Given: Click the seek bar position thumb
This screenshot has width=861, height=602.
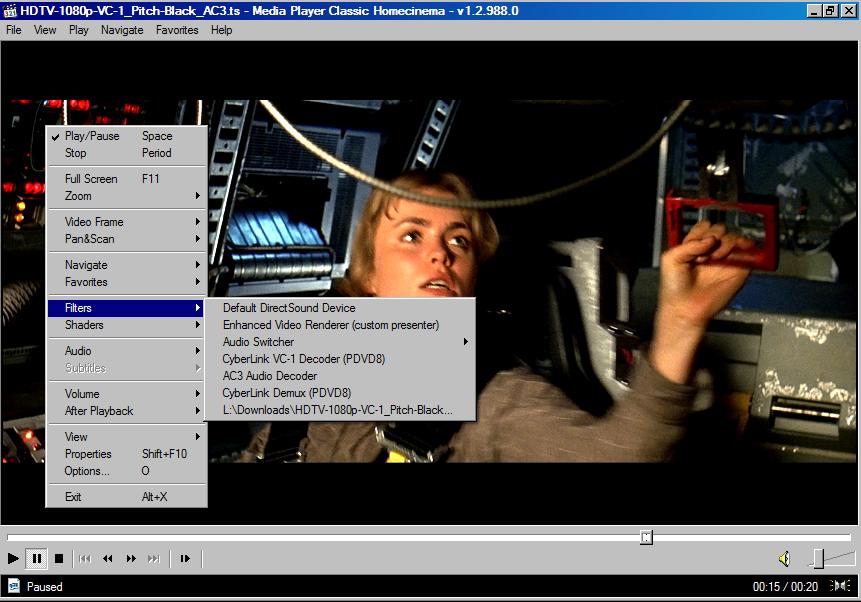Looking at the screenshot, I should pyautogui.click(x=646, y=537).
